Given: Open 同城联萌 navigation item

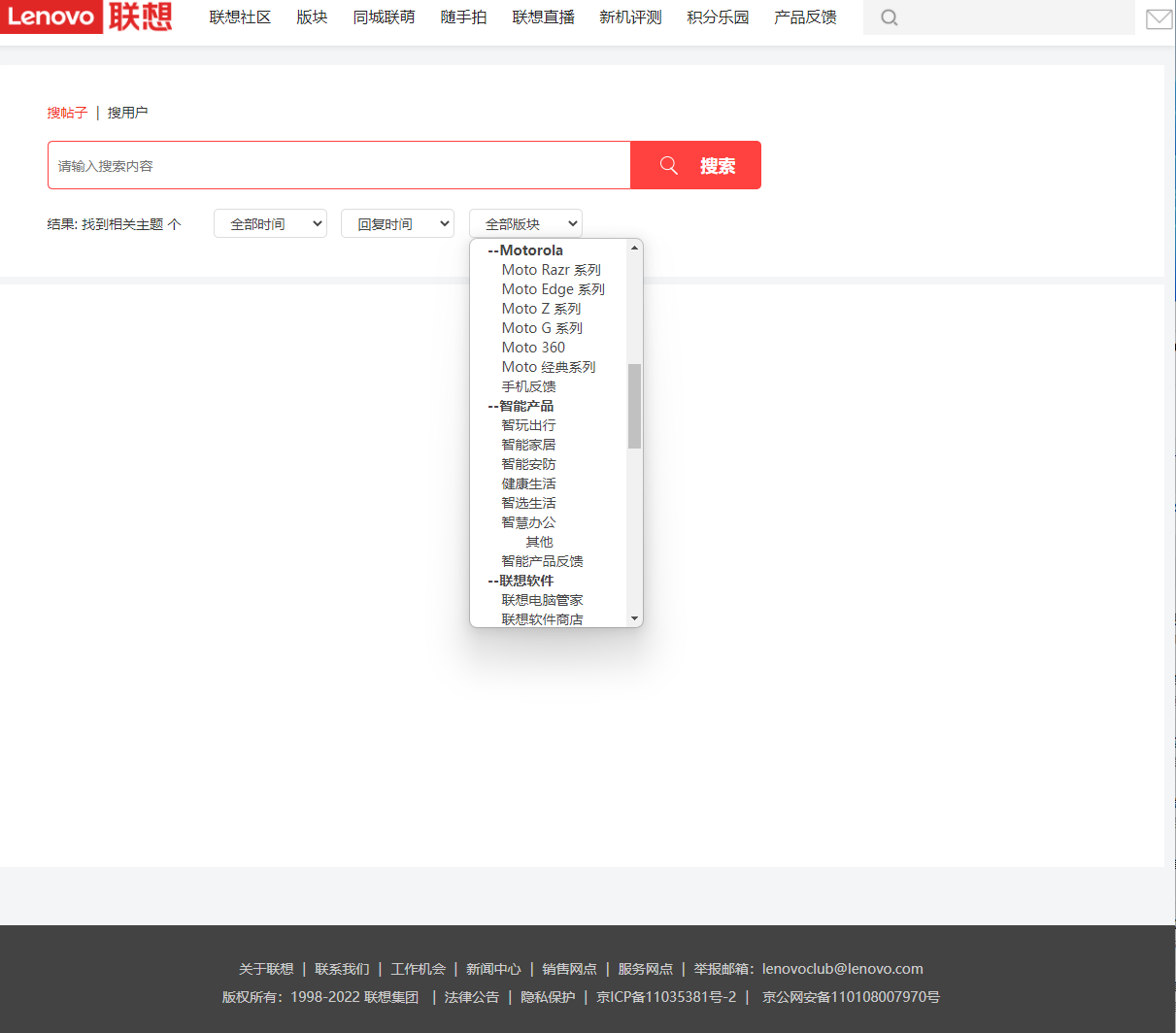Looking at the screenshot, I should point(384,17).
